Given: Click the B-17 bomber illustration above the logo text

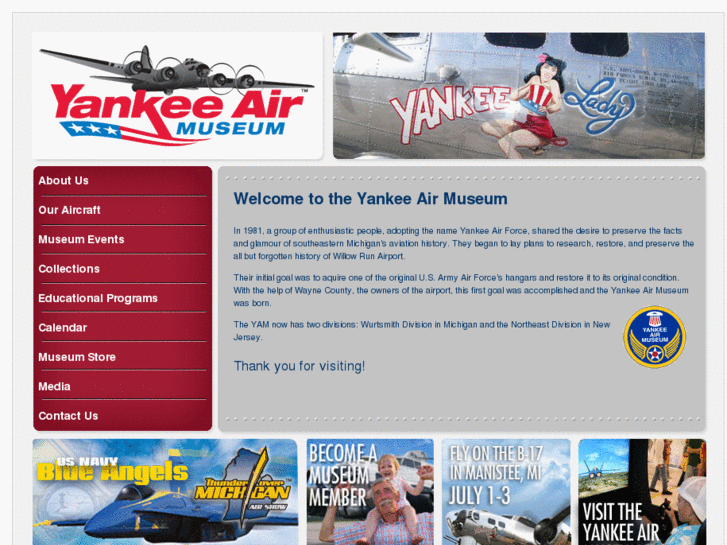Looking at the screenshot, I should (177, 70).
